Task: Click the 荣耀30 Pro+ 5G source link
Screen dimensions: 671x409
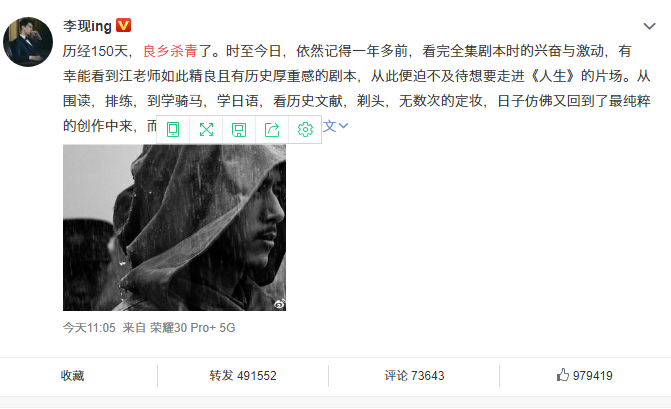Action: [193, 328]
